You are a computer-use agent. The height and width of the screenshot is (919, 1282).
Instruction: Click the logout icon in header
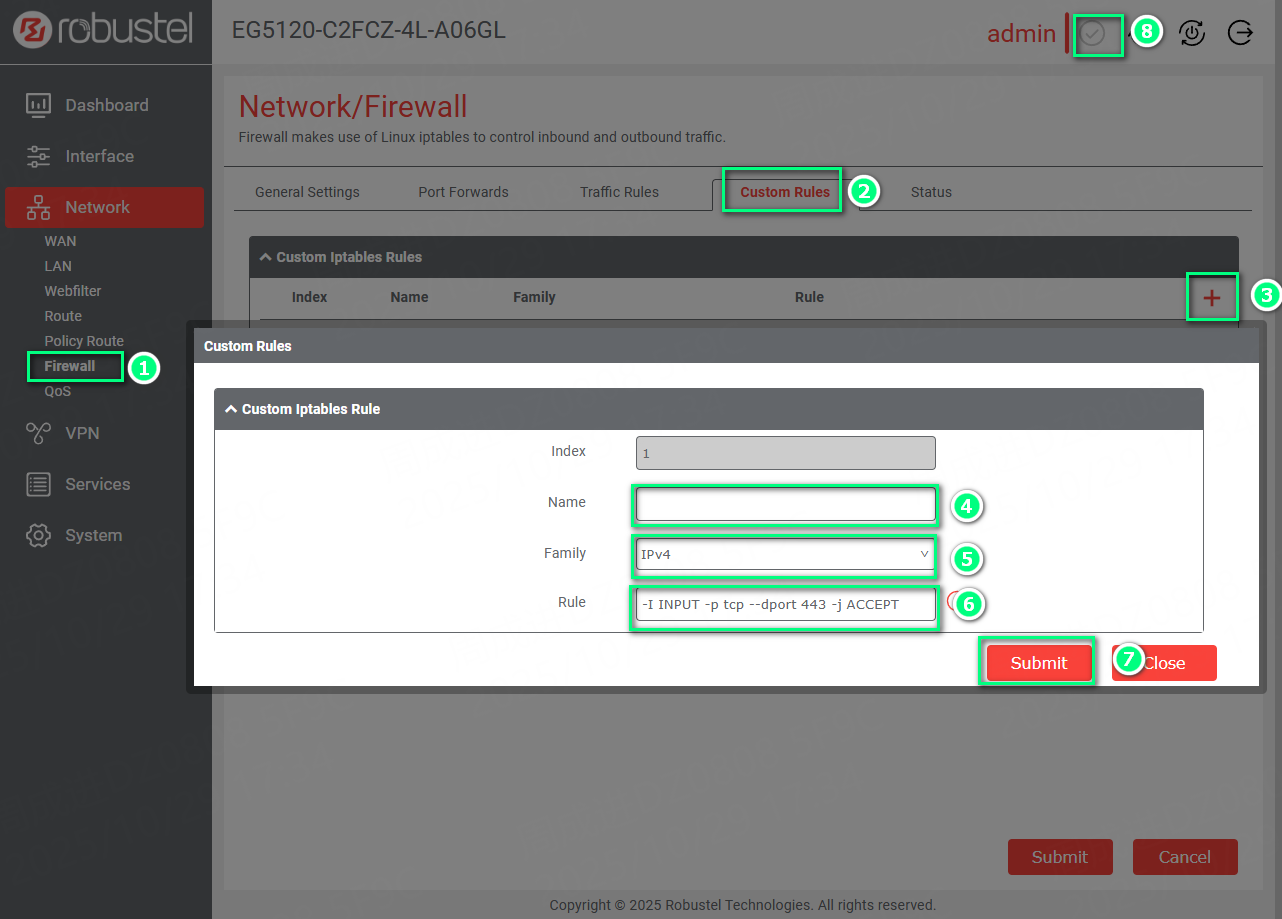[x=1240, y=33]
